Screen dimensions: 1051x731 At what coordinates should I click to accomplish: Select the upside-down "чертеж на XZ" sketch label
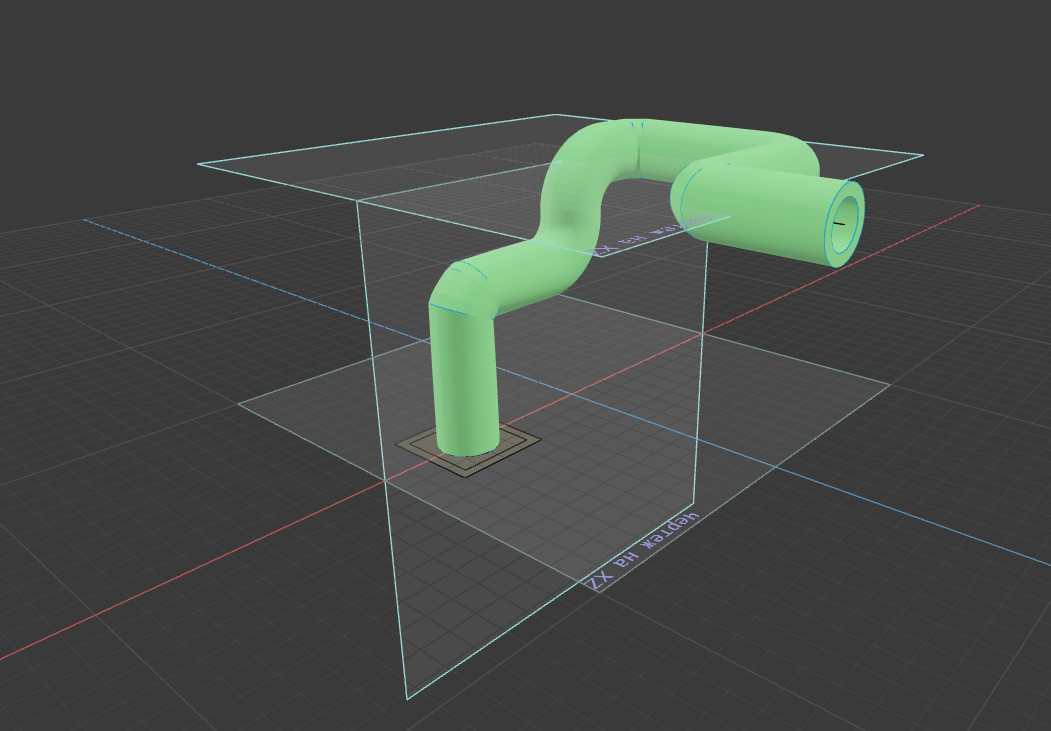643,551
